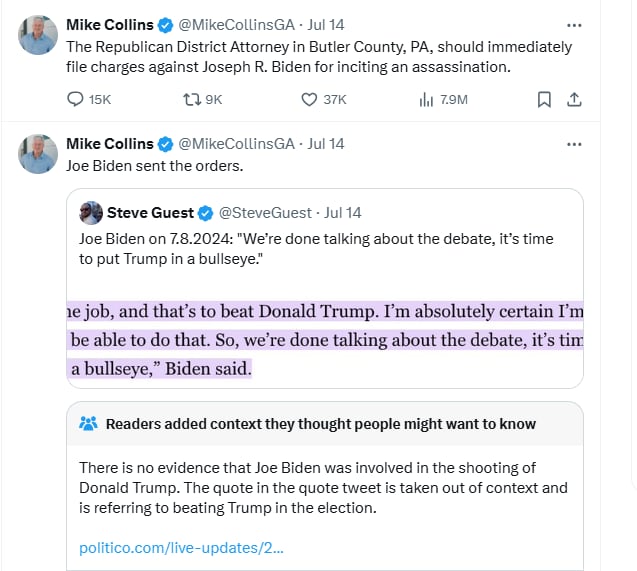
Task: Click the @SteveGuest handle
Action: coord(265,212)
